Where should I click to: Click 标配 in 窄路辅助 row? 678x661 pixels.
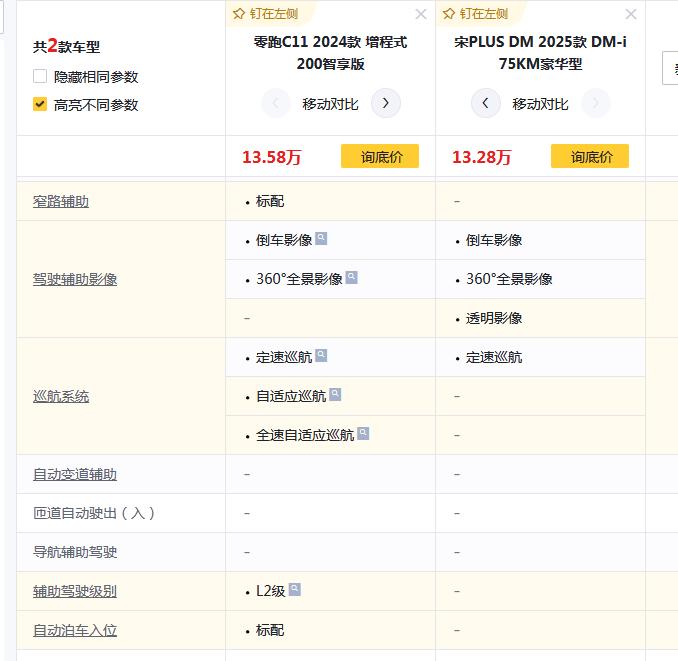pyautogui.click(x=270, y=201)
